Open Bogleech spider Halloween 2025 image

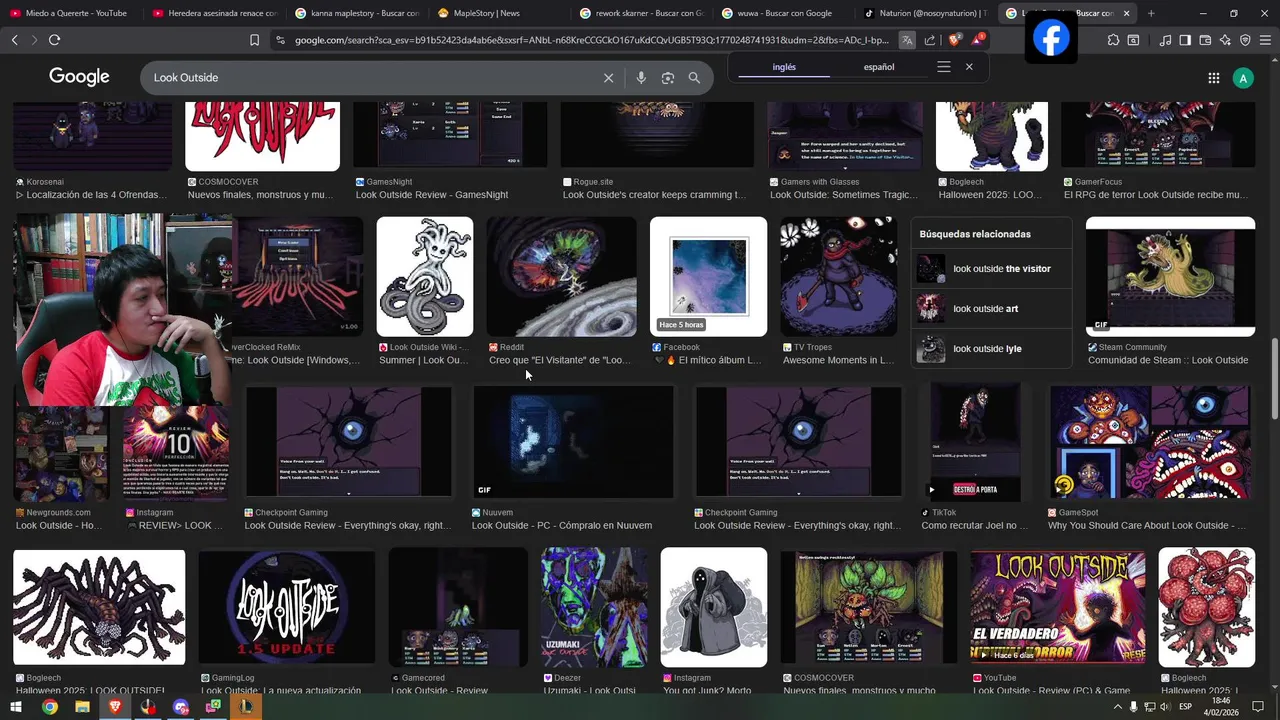(x=99, y=606)
